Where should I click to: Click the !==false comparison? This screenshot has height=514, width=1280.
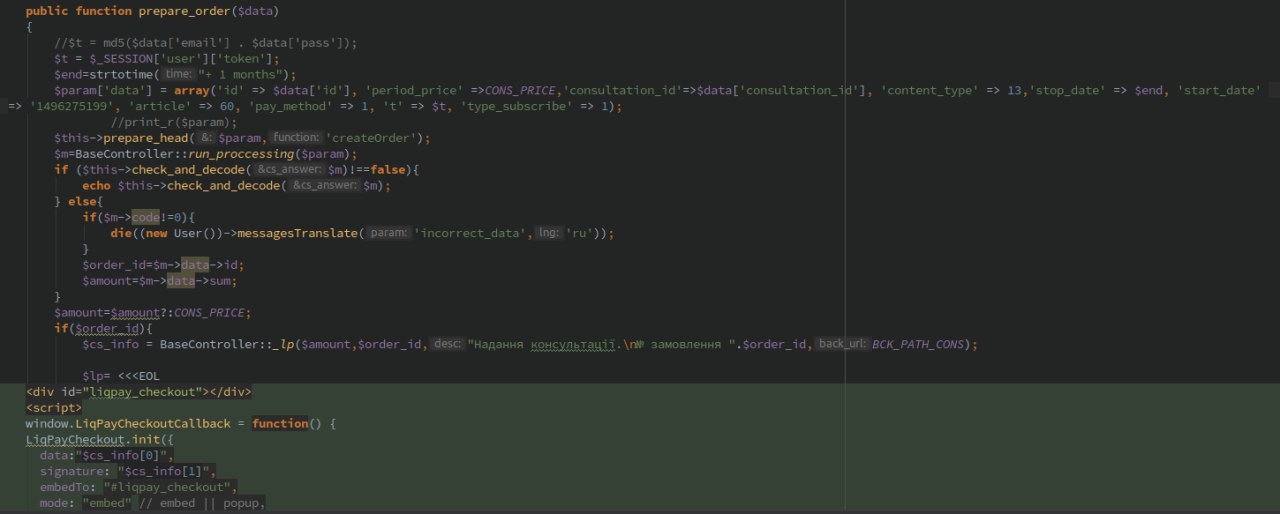tap(379, 170)
